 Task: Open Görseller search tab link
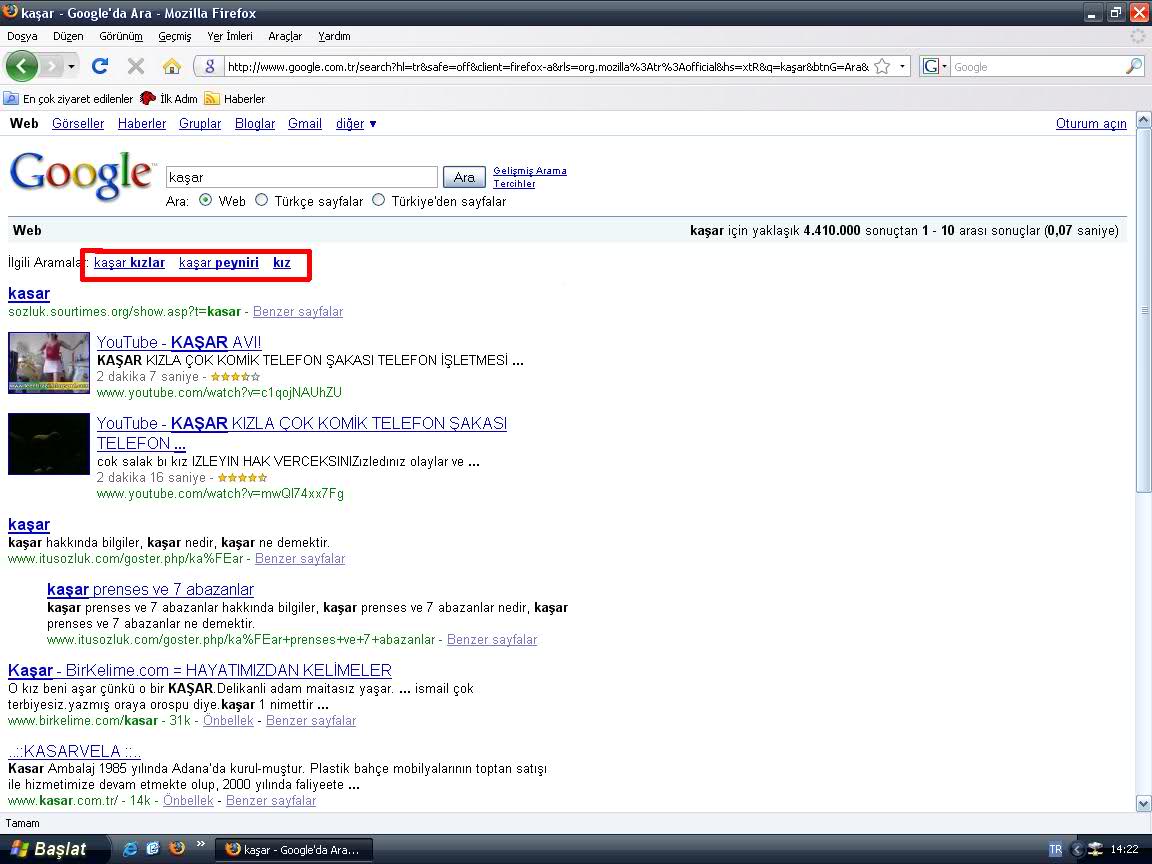pyautogui.click(x=78, y=123)
